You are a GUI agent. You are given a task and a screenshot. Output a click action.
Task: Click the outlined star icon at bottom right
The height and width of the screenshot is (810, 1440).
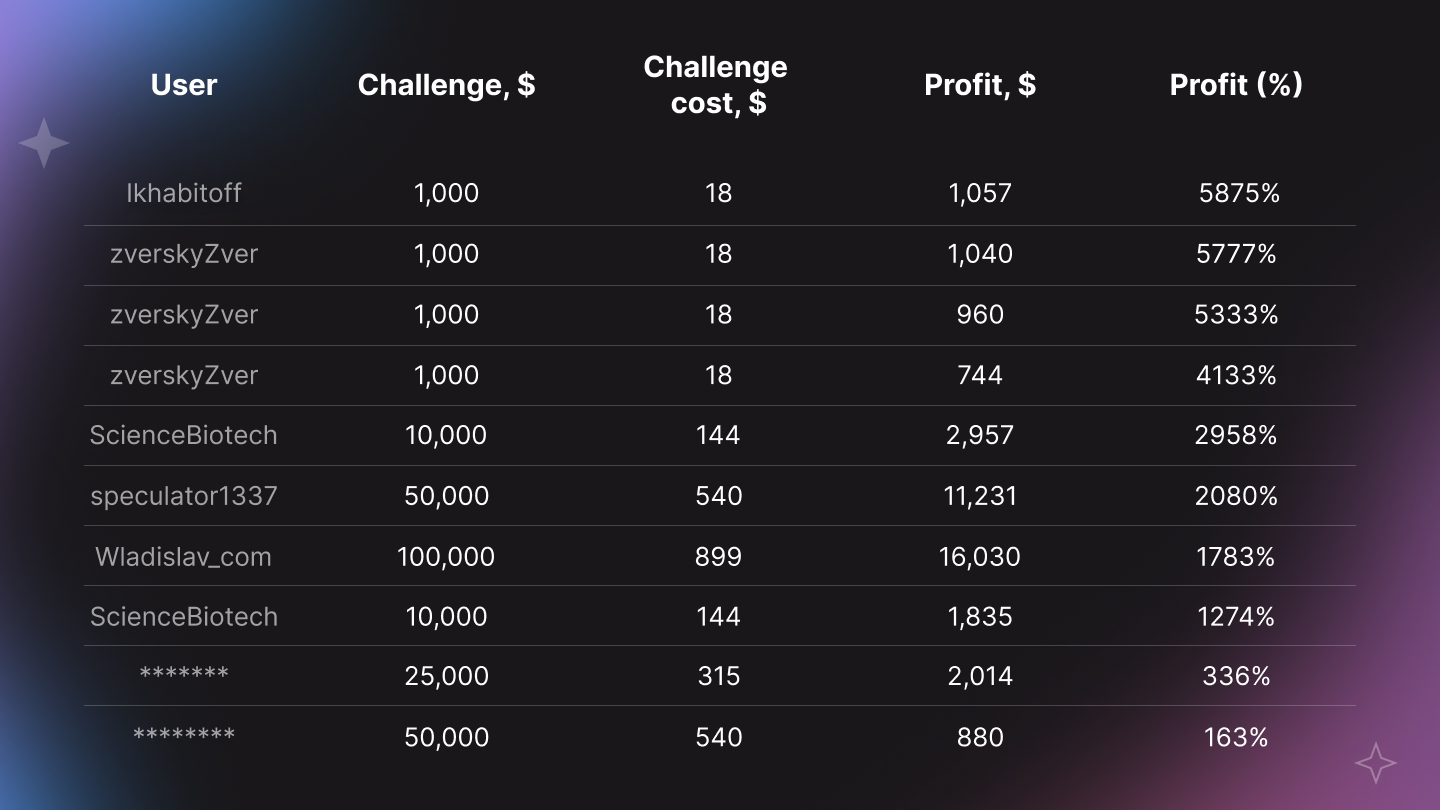1376,763
